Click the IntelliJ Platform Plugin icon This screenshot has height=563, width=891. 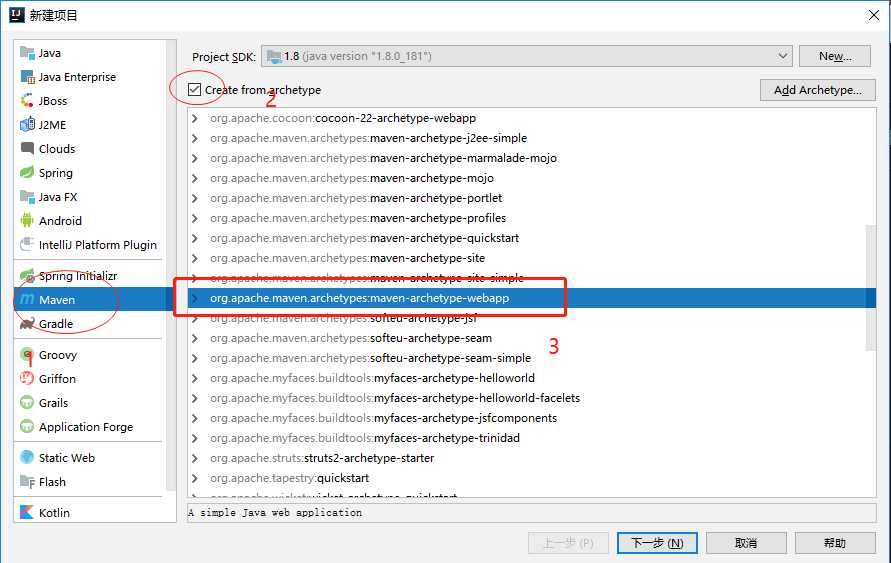click(27, 244)
